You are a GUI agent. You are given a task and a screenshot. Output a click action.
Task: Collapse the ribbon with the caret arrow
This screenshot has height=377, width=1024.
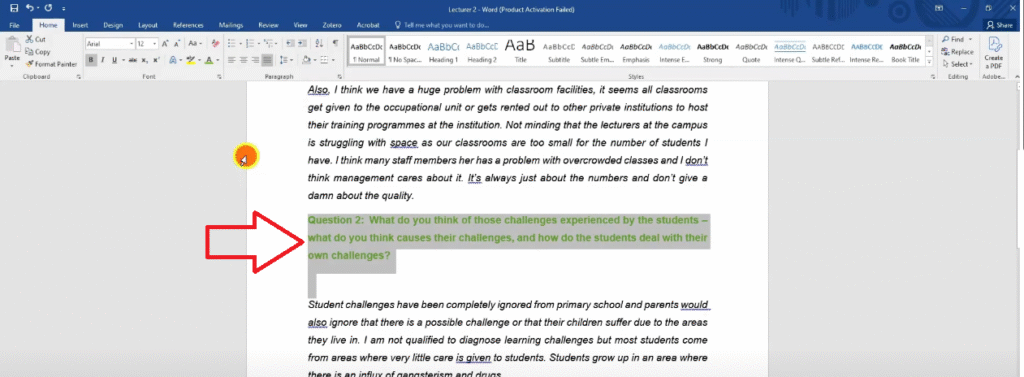tap(1016, 77)
